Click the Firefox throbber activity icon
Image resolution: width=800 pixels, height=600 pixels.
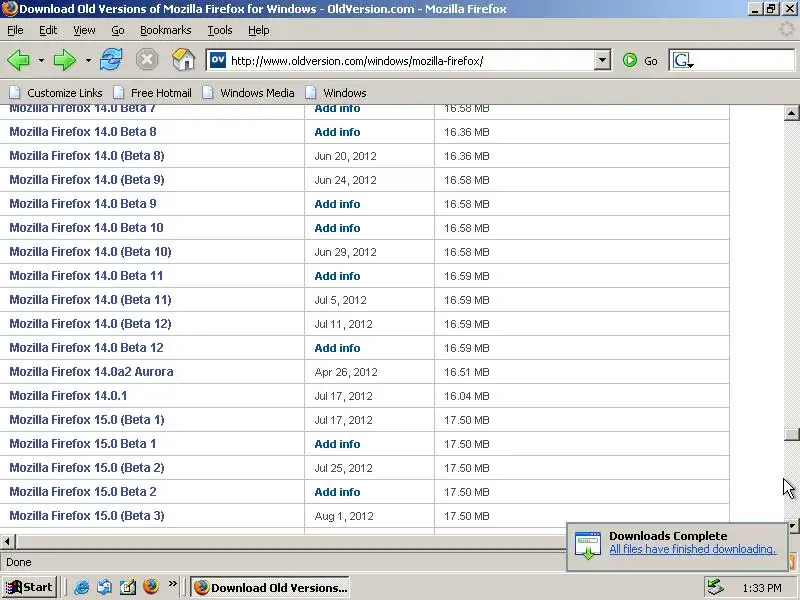click(x=787, y=30)
